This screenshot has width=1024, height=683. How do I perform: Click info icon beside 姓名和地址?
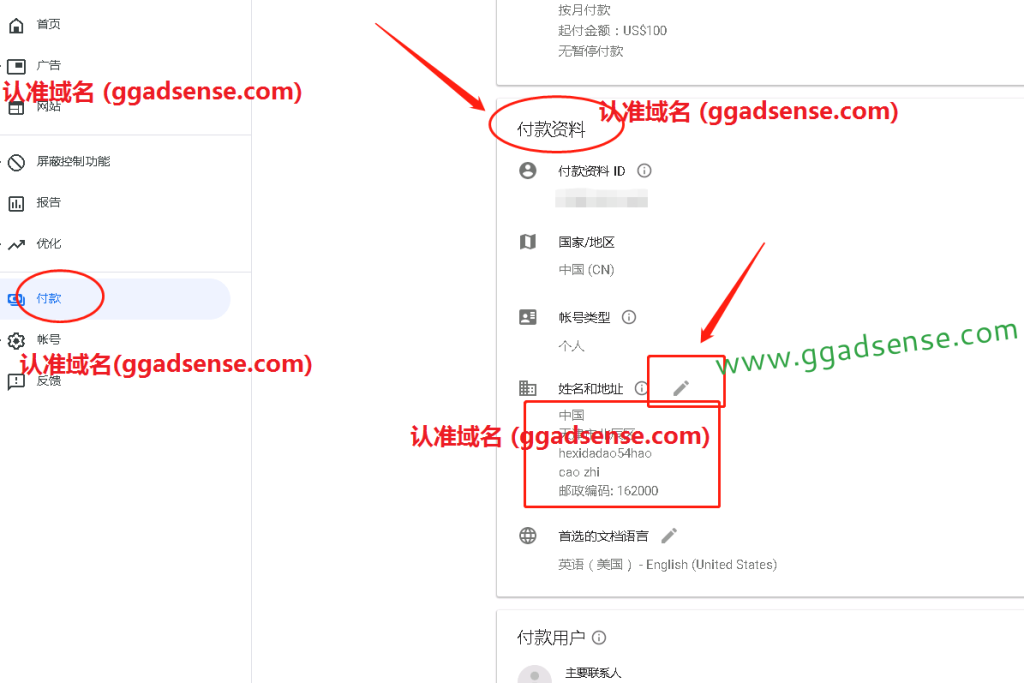click(641, 389)
